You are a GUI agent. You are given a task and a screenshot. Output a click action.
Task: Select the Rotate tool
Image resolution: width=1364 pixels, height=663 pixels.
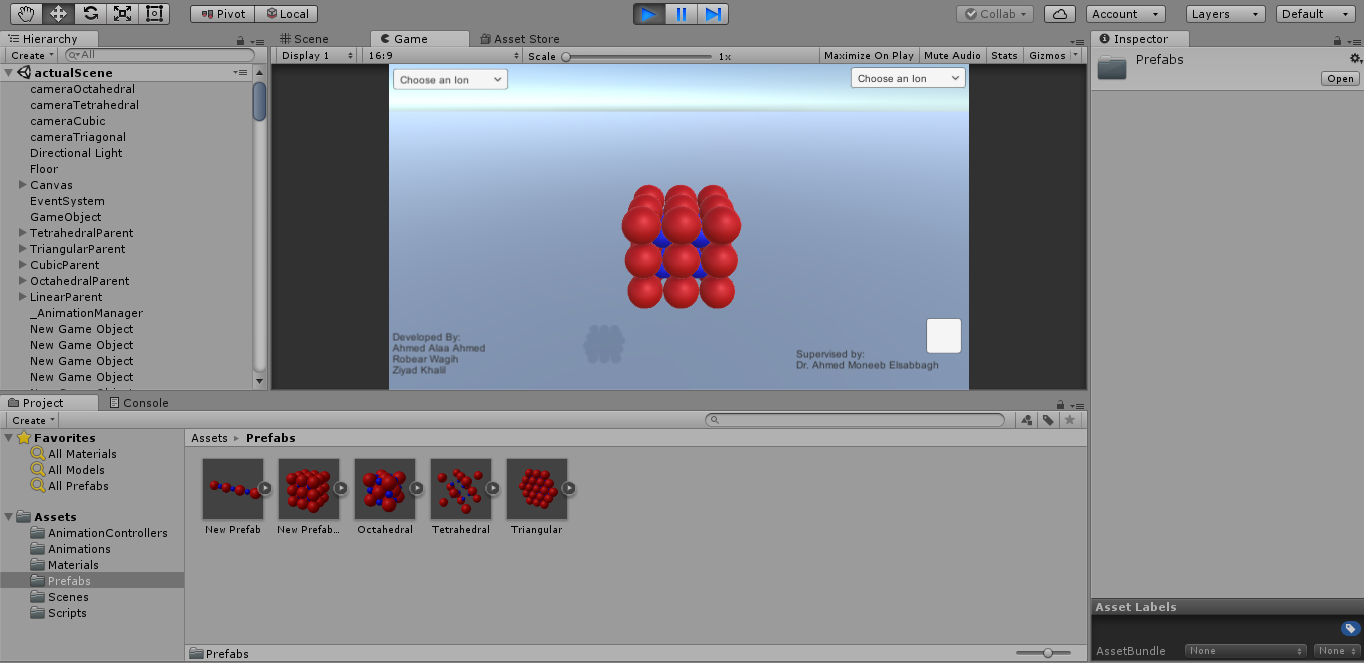coord(90,14)
